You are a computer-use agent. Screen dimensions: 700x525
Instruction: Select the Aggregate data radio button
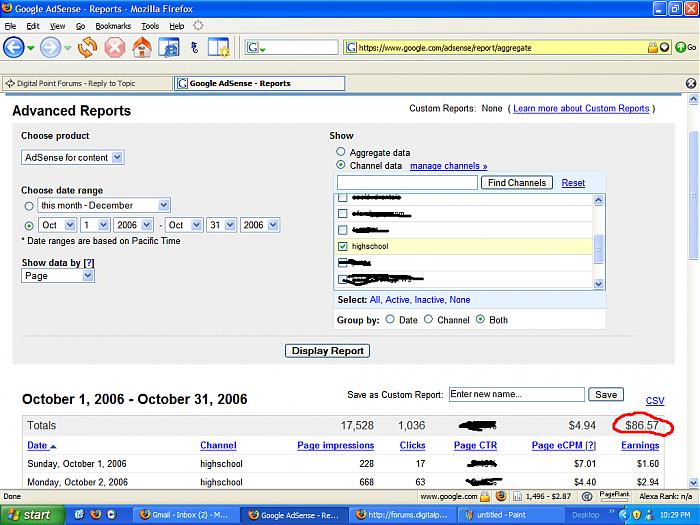pyautogui.click(x=341, y=152)
